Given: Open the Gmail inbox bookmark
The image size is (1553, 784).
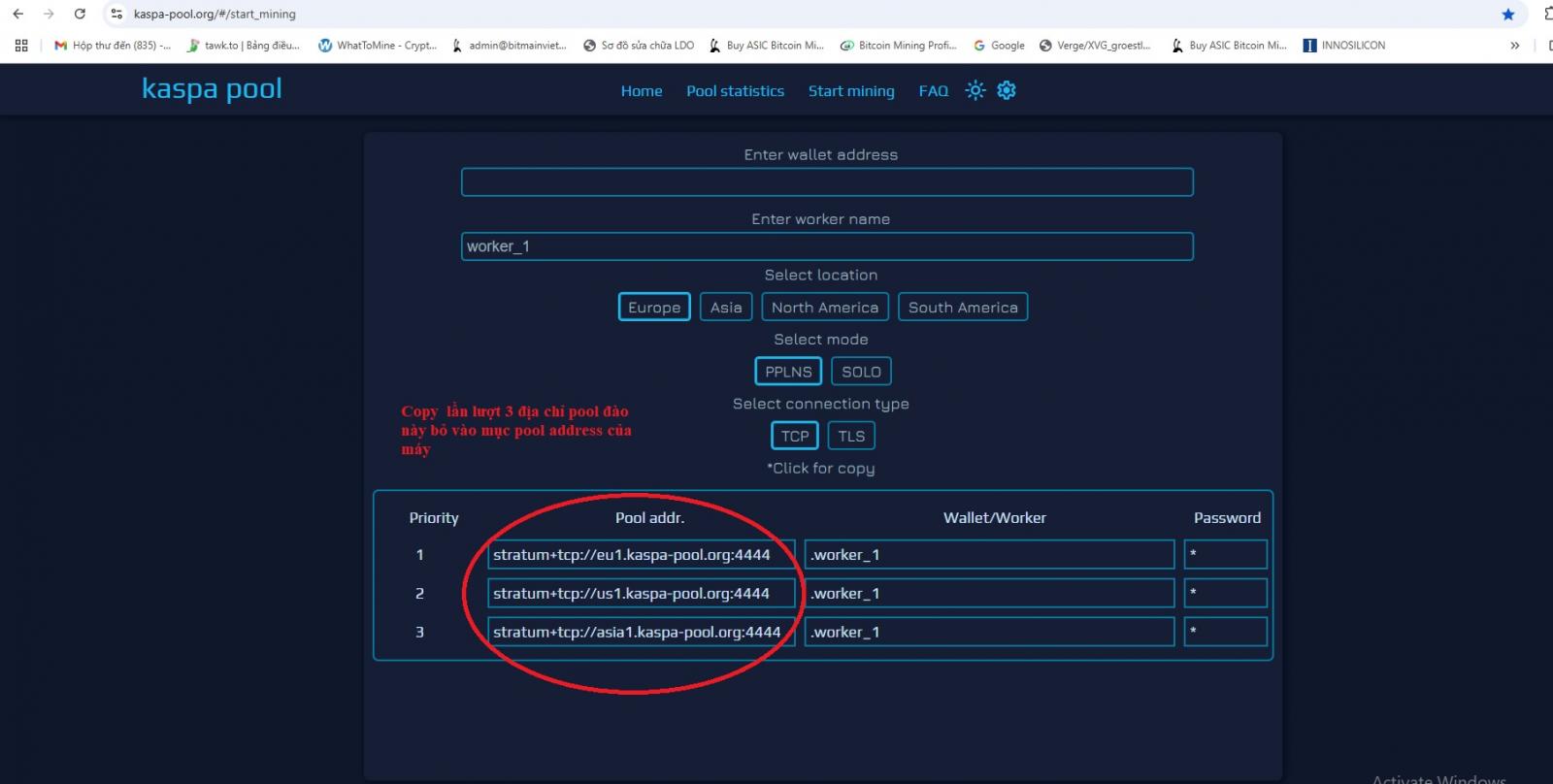Looking at the screenshot, I should click(x=113, y=45).
